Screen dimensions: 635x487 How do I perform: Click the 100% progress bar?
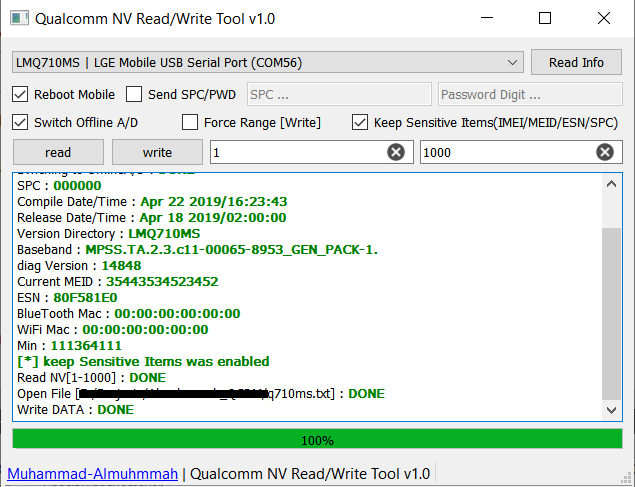click(x=318, y=440)
